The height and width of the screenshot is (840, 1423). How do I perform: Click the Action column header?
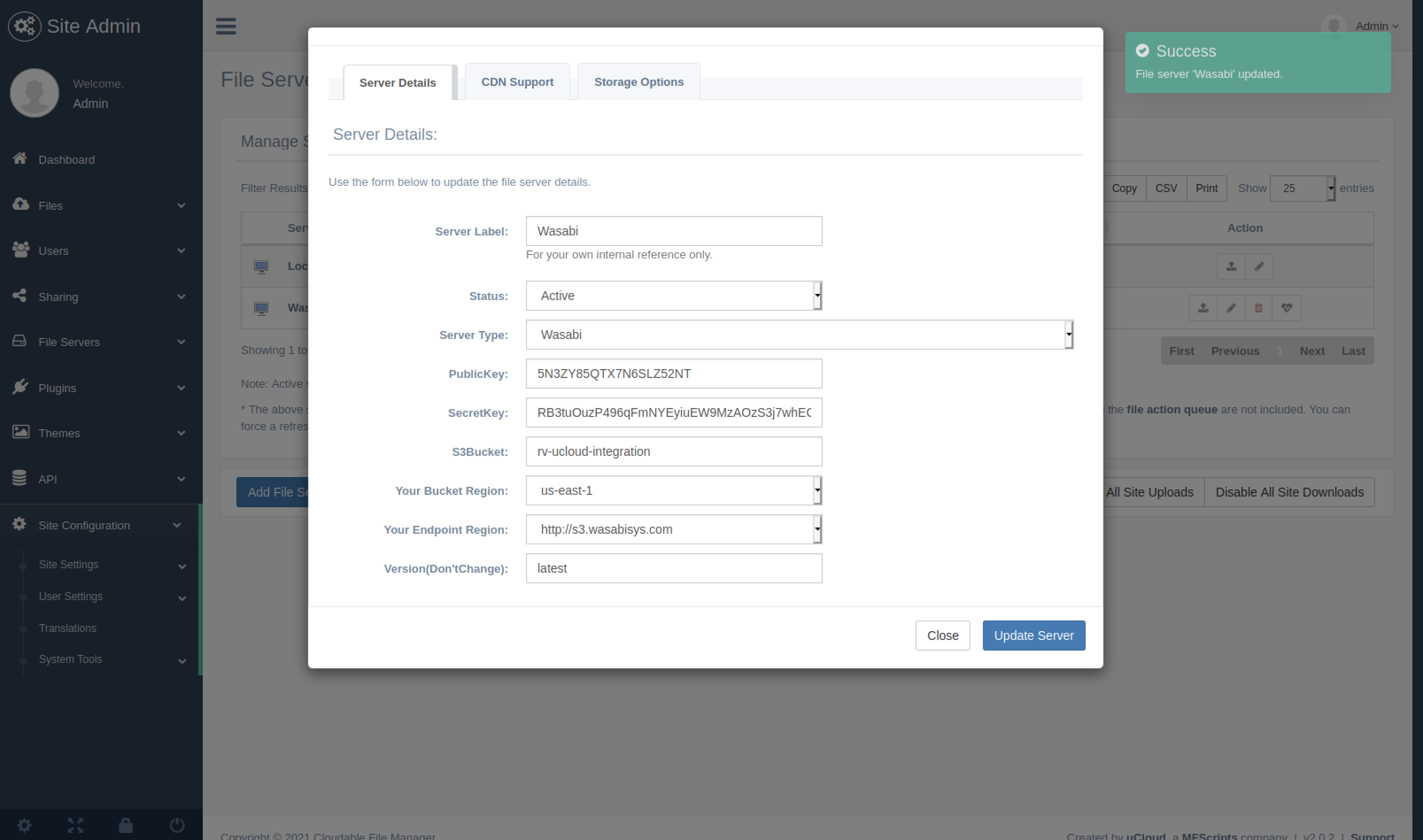[x=1245, y=227]
